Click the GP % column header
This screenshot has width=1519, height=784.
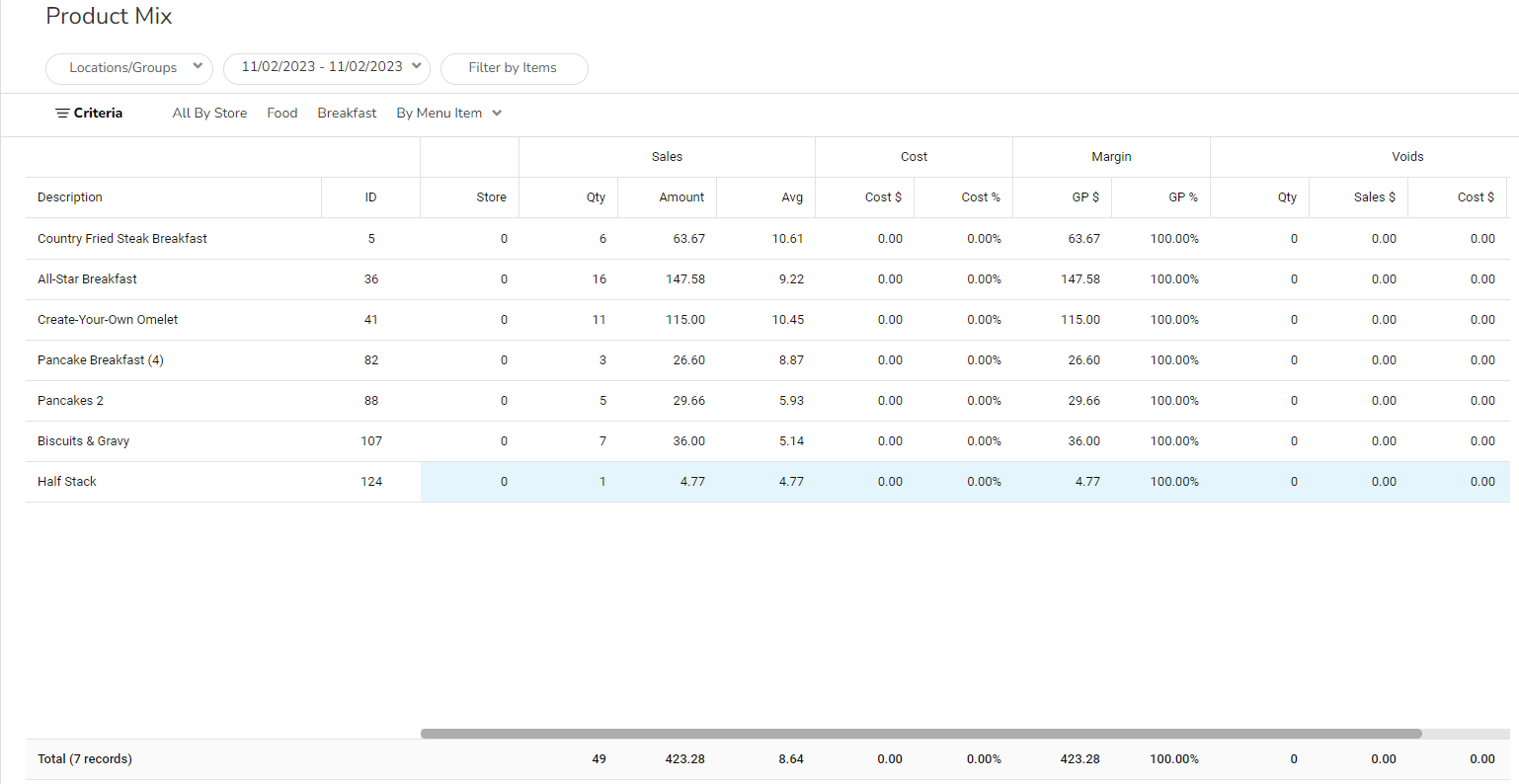click(x=1182, y=197)
